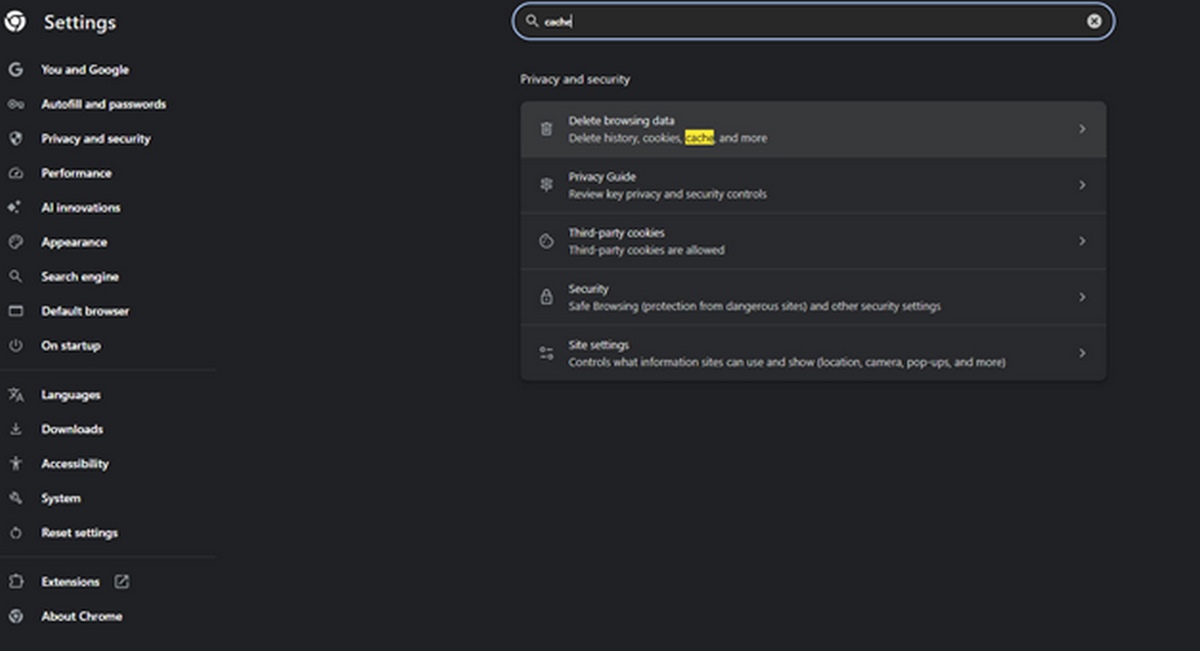Click Site settings description about location and camera
1200x651 pixels.
point(787,362)
